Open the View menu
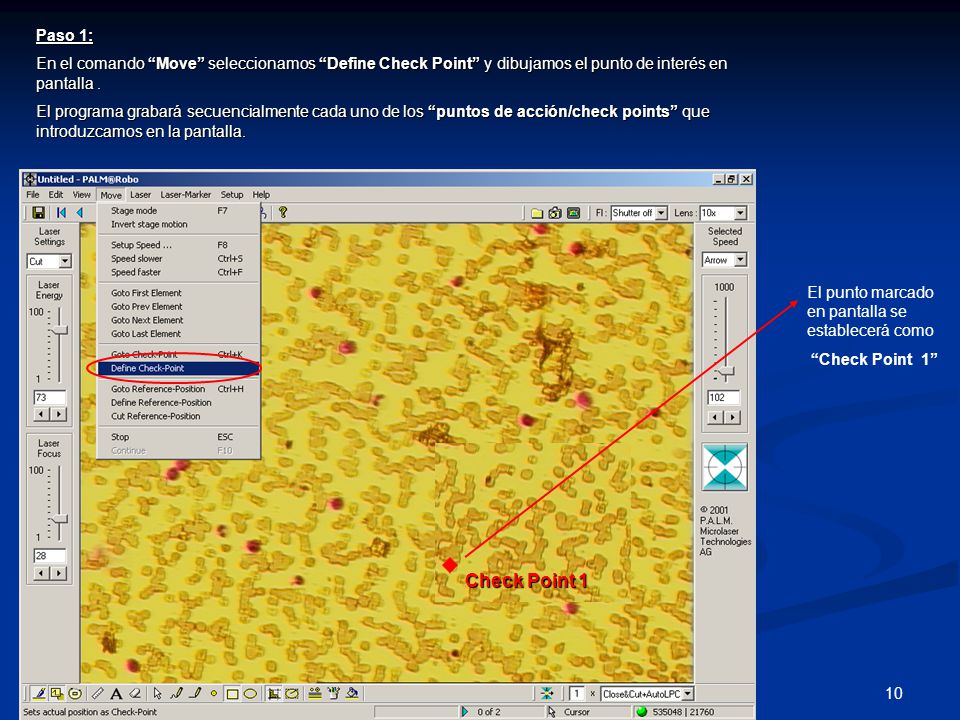 [x=81, y=195]
